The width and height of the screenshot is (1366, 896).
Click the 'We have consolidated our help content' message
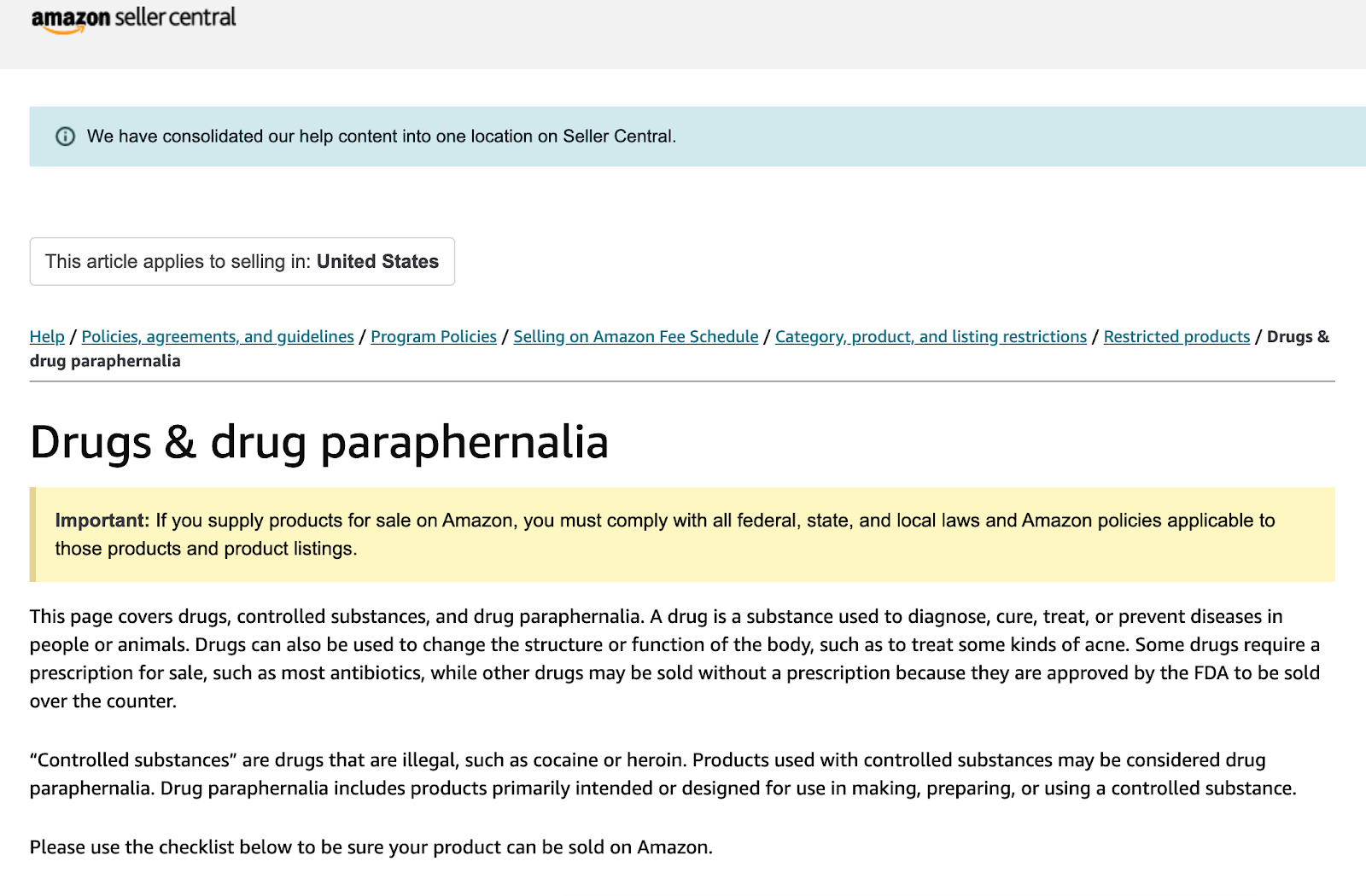coord(382,137)
